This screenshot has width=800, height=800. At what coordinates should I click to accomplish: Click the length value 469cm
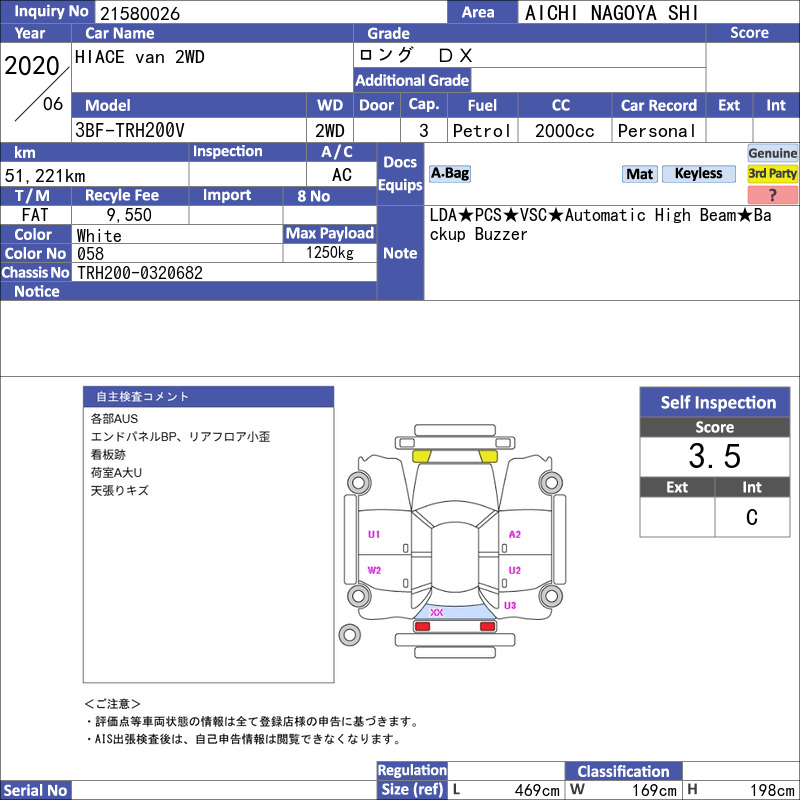click(537, 790)
